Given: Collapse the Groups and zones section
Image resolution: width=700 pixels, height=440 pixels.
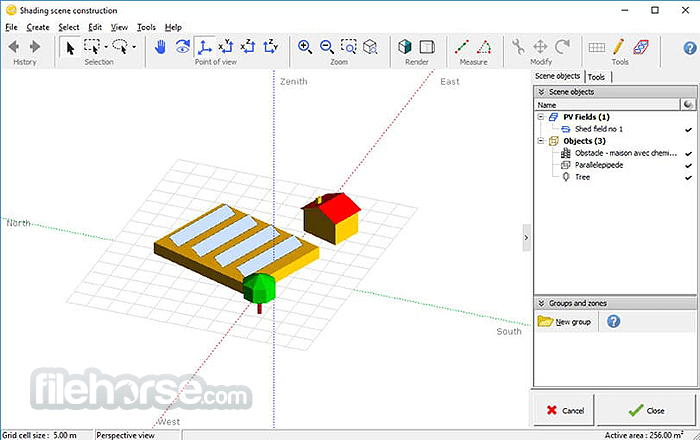Looking at the screenshot, I should tap(542, 303).
